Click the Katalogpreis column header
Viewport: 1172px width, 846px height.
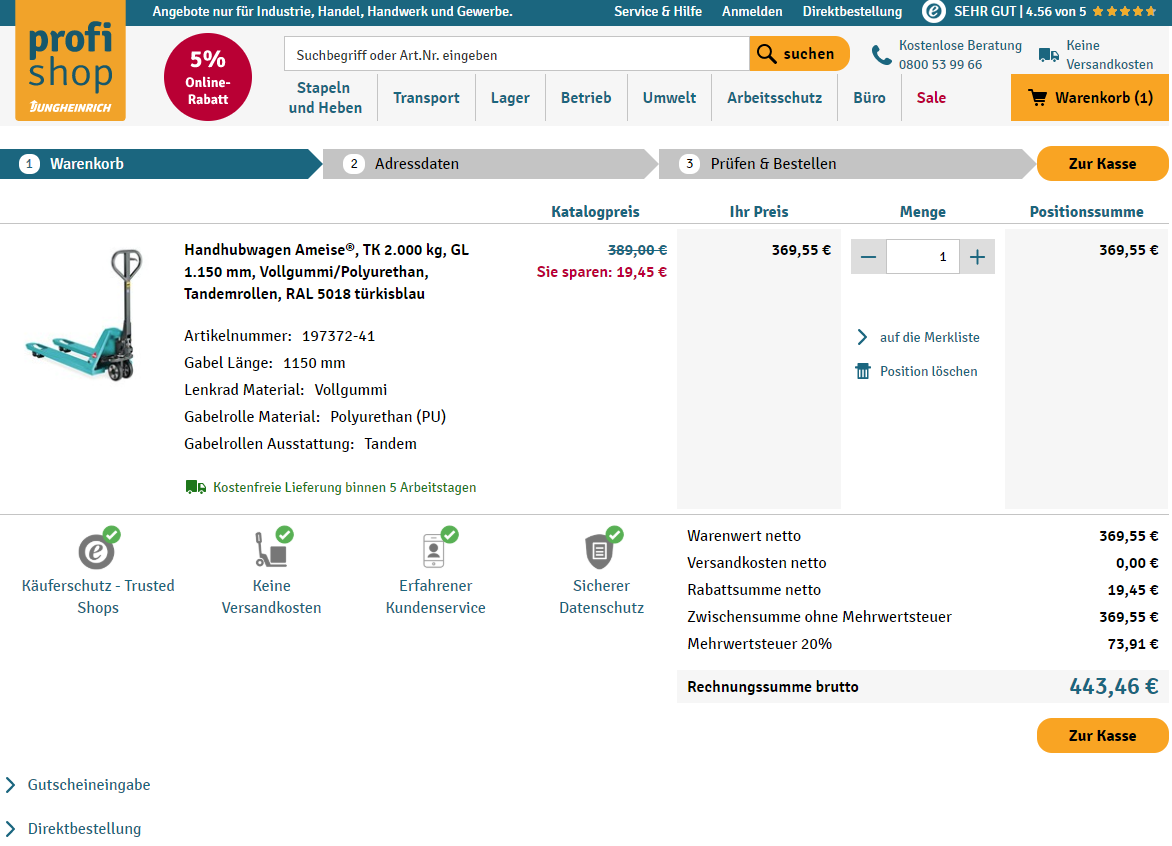[x=595, y=212]
